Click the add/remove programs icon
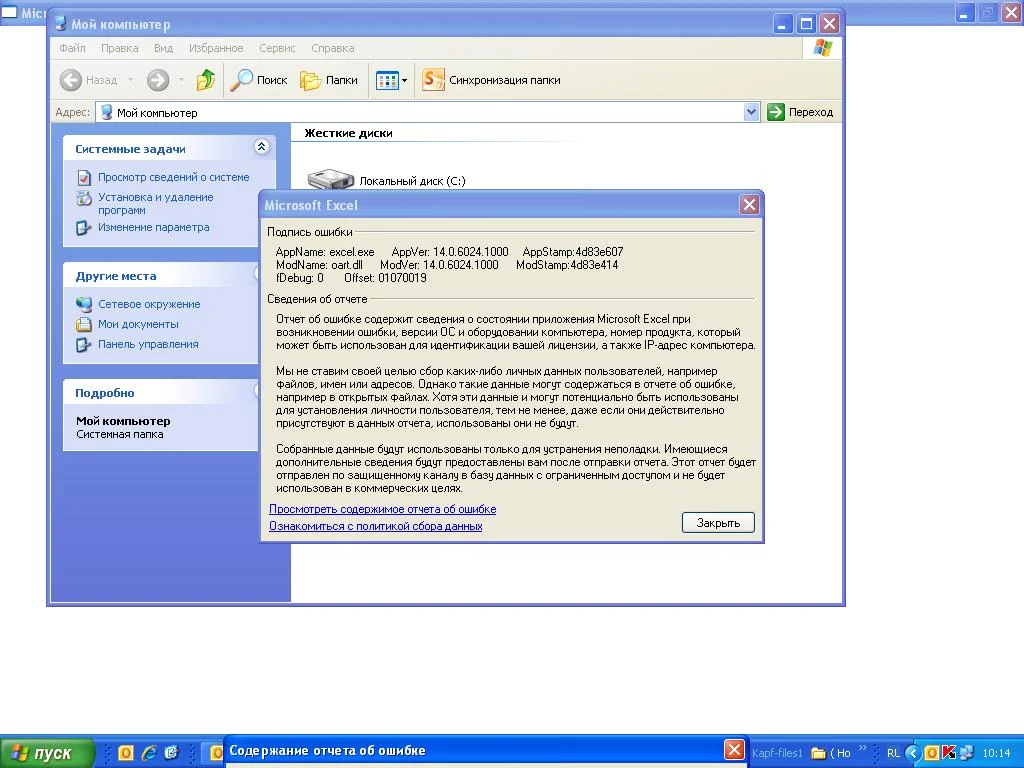 coord(84,198)
